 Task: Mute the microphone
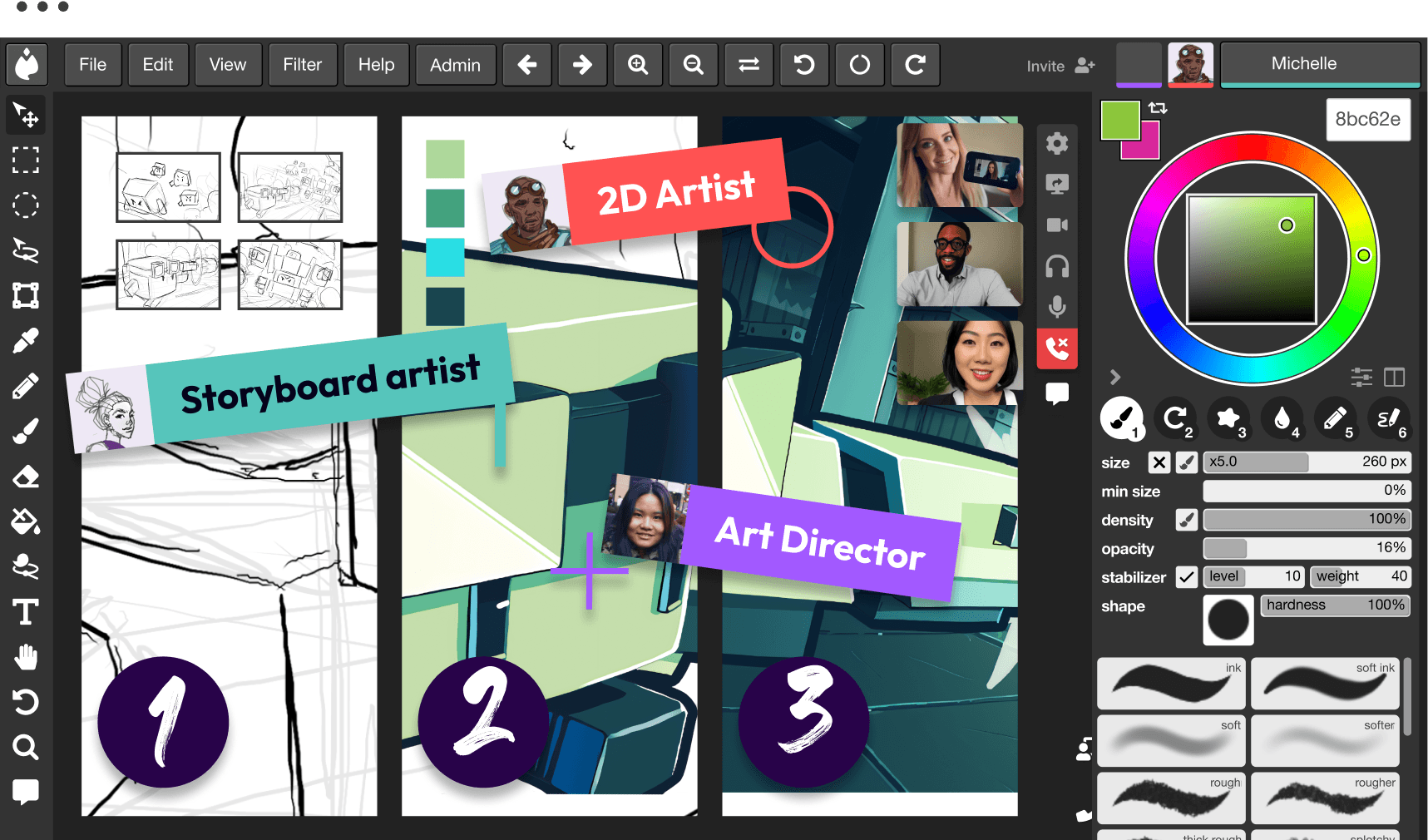tap(1057, 307)
